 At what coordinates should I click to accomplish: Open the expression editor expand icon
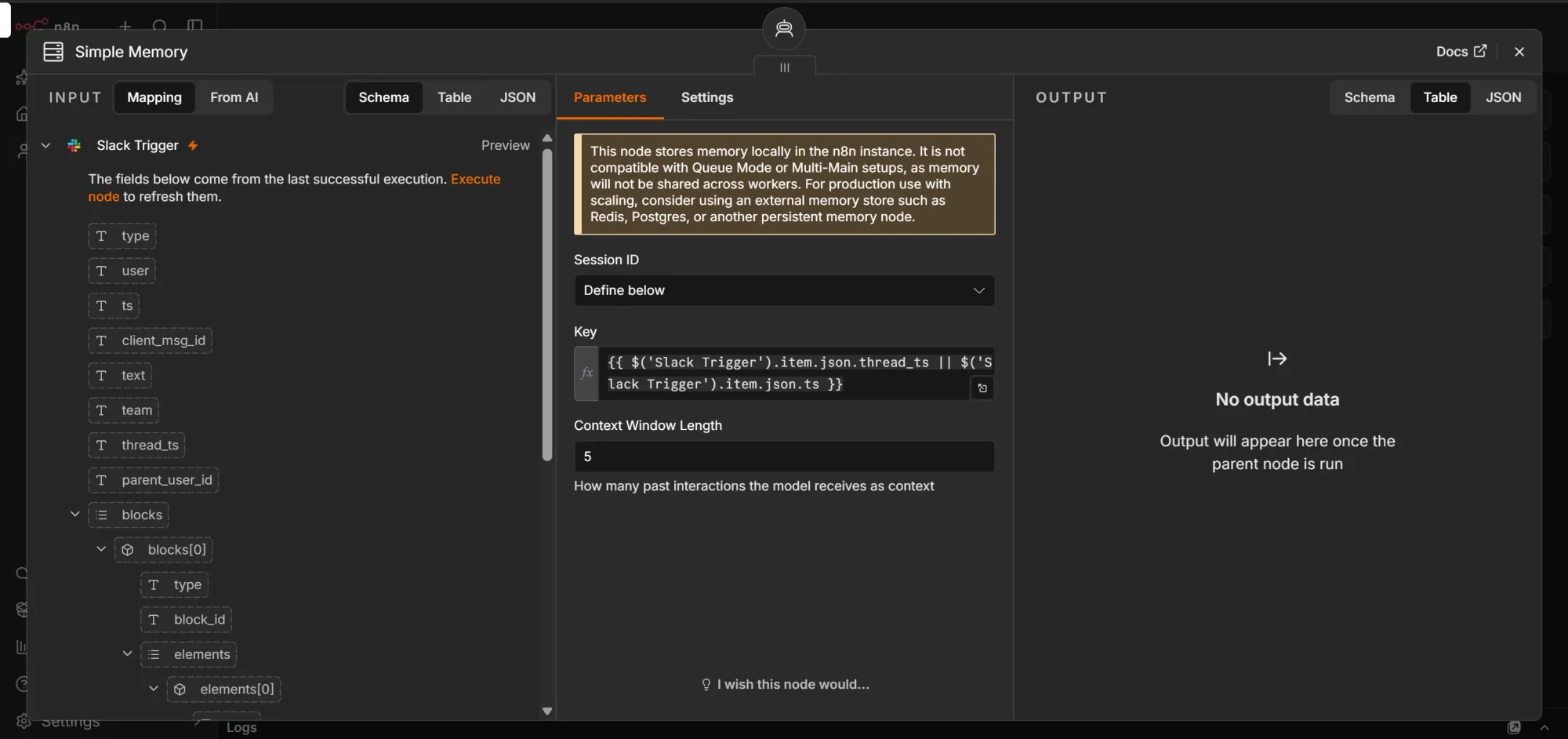tap(982, 388)
